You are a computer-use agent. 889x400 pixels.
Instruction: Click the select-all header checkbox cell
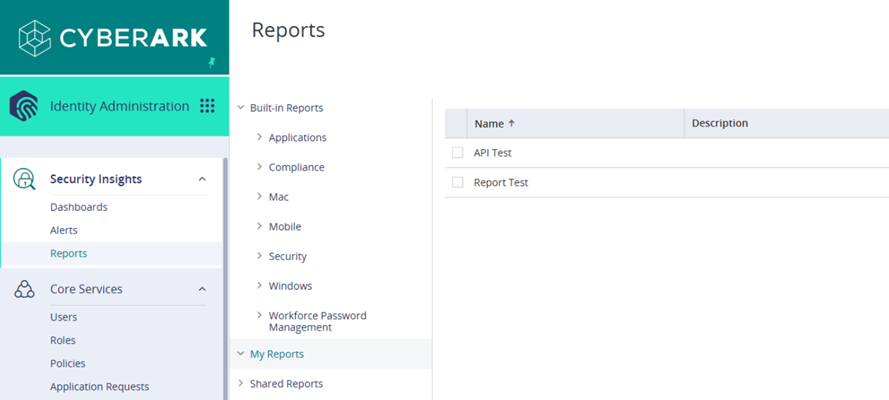point(456,123)
